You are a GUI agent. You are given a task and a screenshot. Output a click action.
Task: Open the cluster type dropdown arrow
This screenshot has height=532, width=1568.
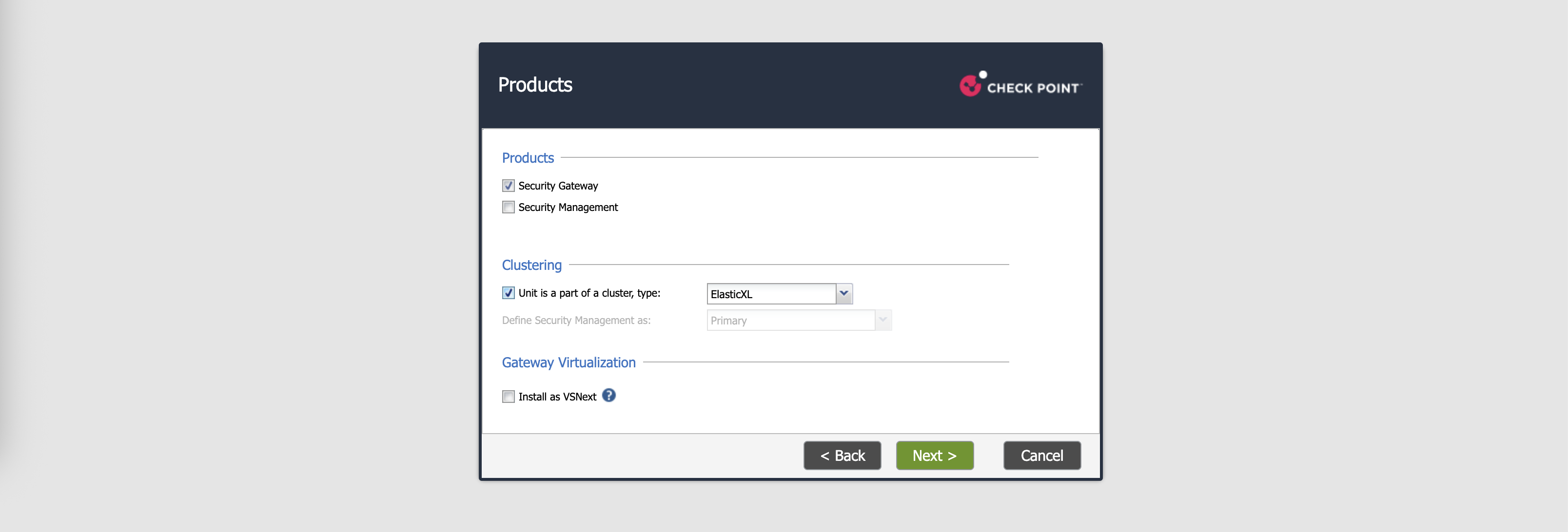coord(843,294)
